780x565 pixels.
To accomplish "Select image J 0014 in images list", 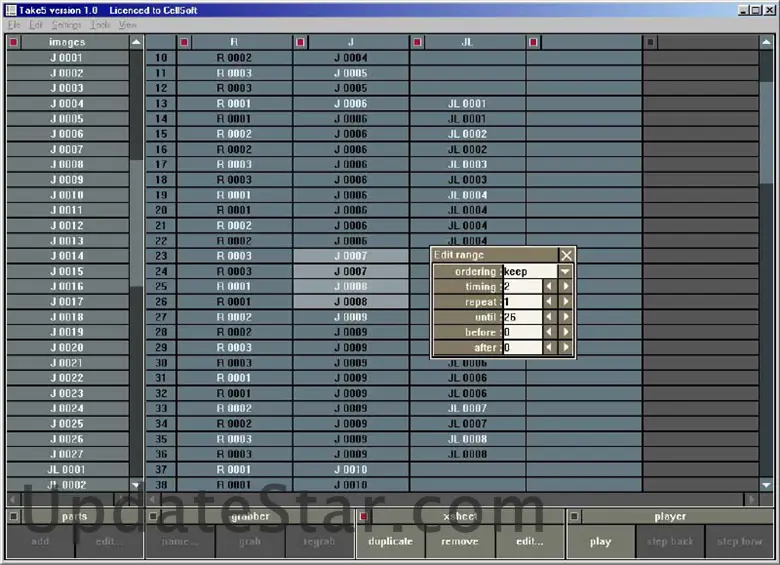I will point(67,256).
